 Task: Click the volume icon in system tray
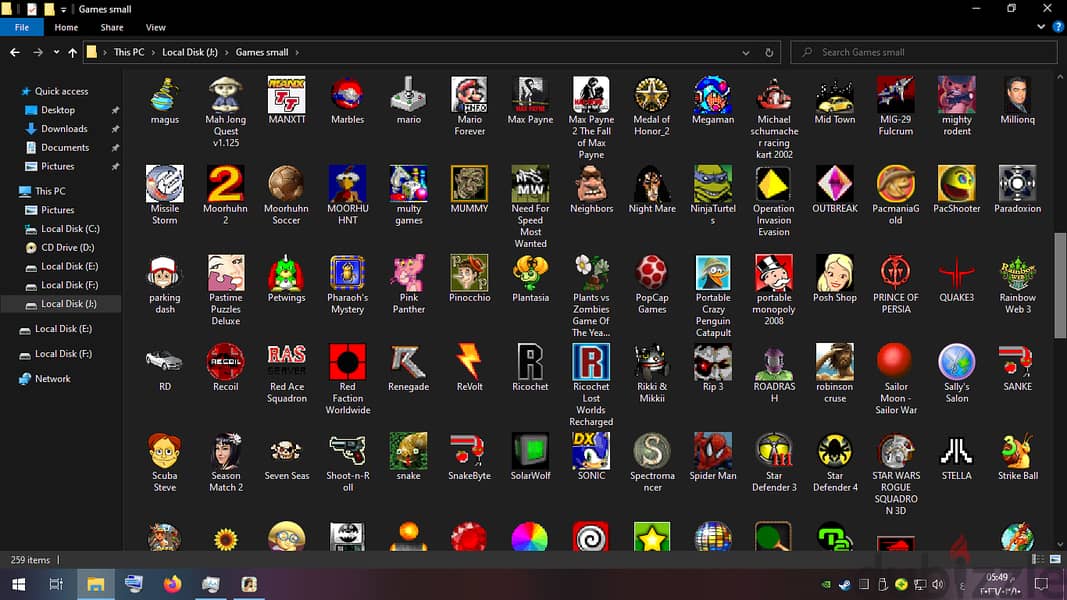click(x=938, y=584)
